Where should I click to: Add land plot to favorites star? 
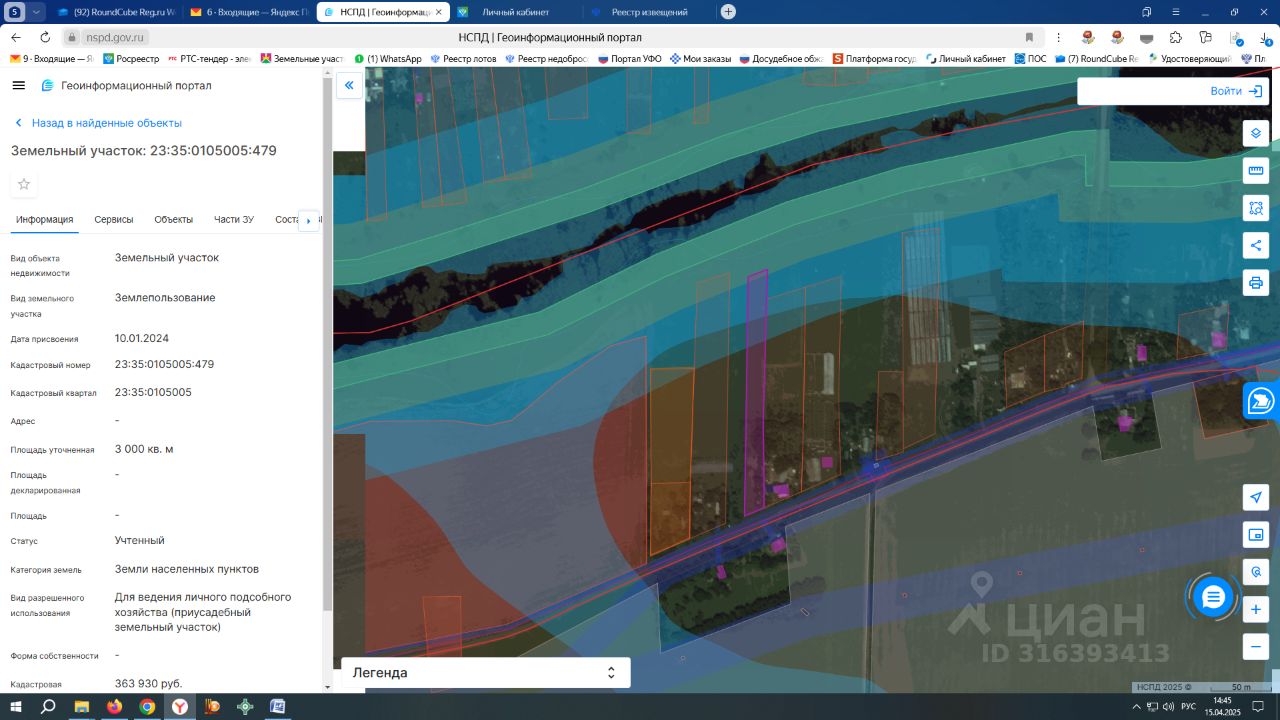(24, 184)
